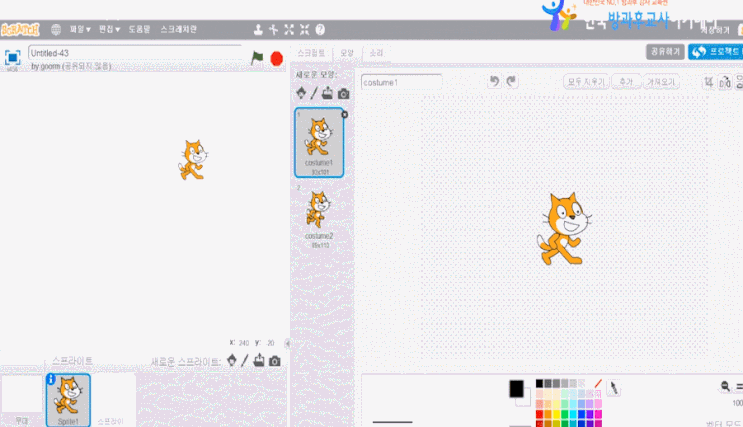Choose new sprite from library

tap(232, 361)
